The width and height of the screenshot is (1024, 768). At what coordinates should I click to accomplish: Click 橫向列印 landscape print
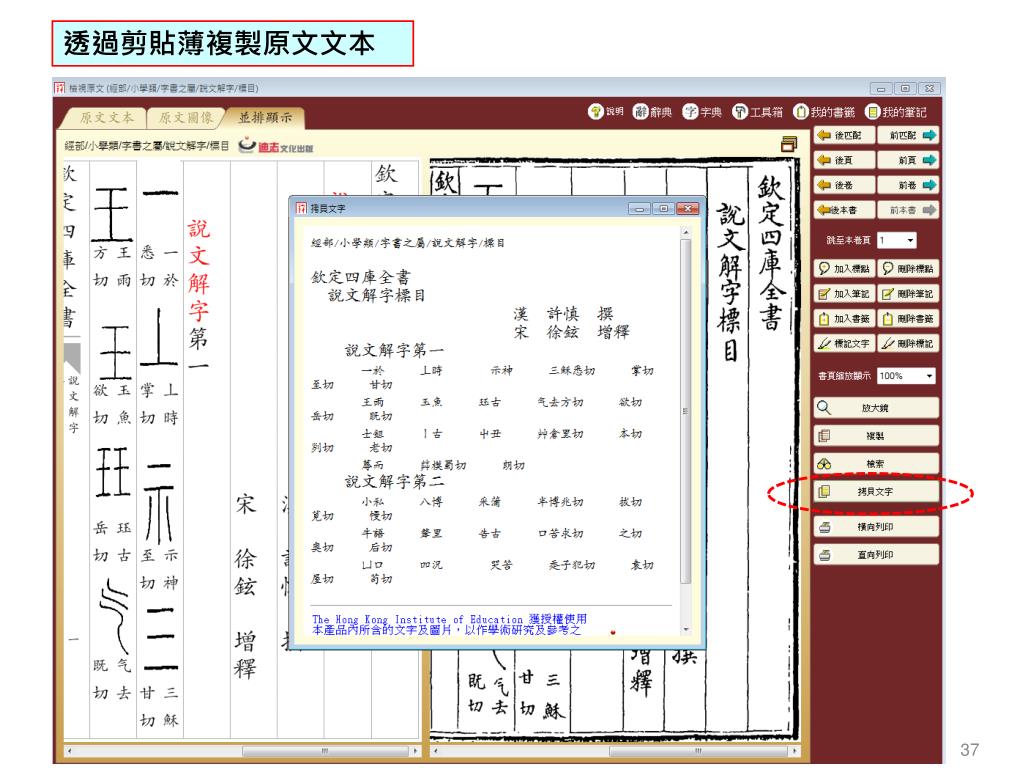tap(876, 527)
